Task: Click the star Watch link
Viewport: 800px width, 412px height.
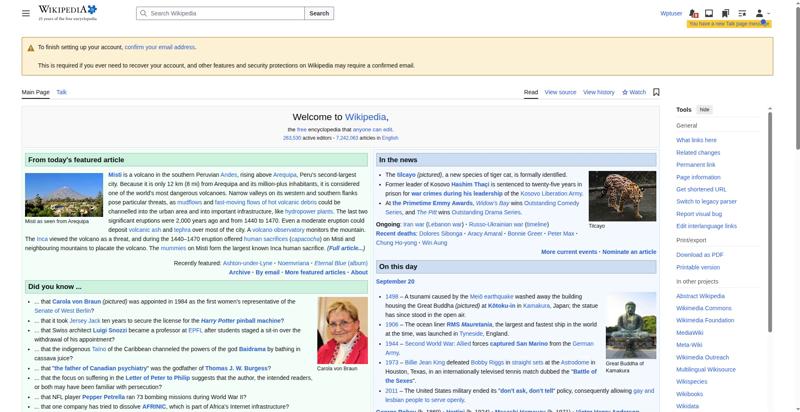Action: click(634, 92)
